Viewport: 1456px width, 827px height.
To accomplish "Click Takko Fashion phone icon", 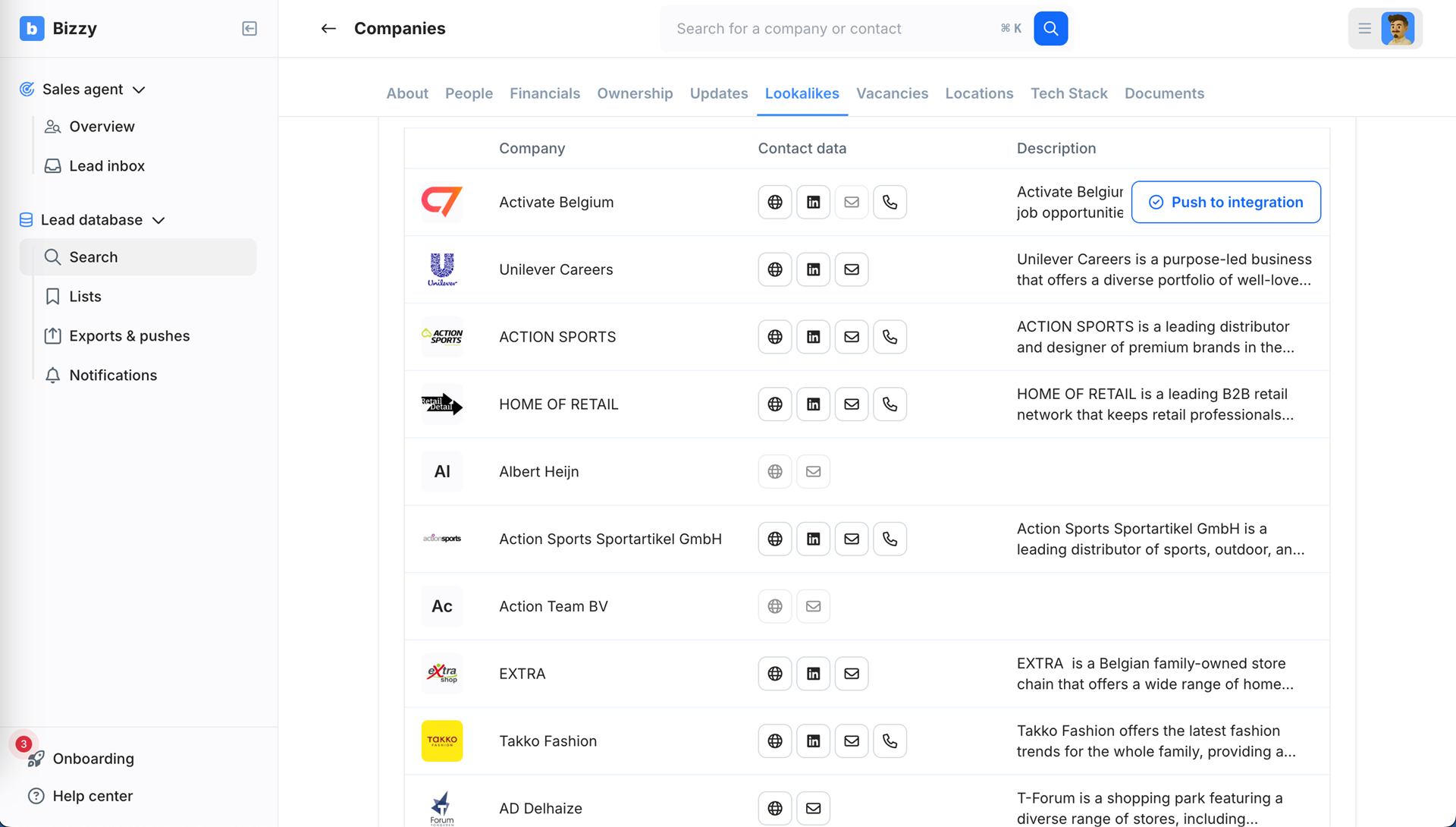I will (x=890, y=741).
